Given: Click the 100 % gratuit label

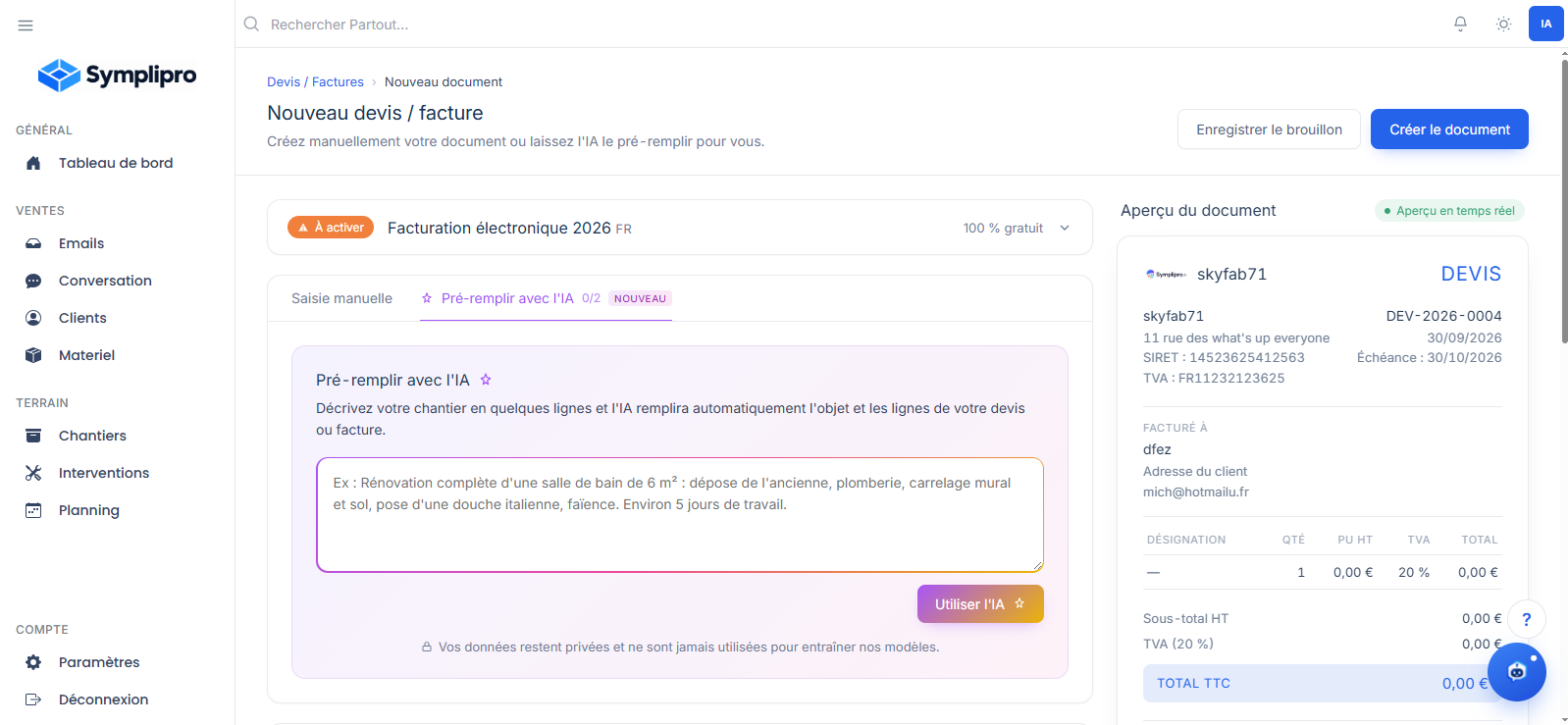Looking at the screenshot, I should coord(1003,229).
